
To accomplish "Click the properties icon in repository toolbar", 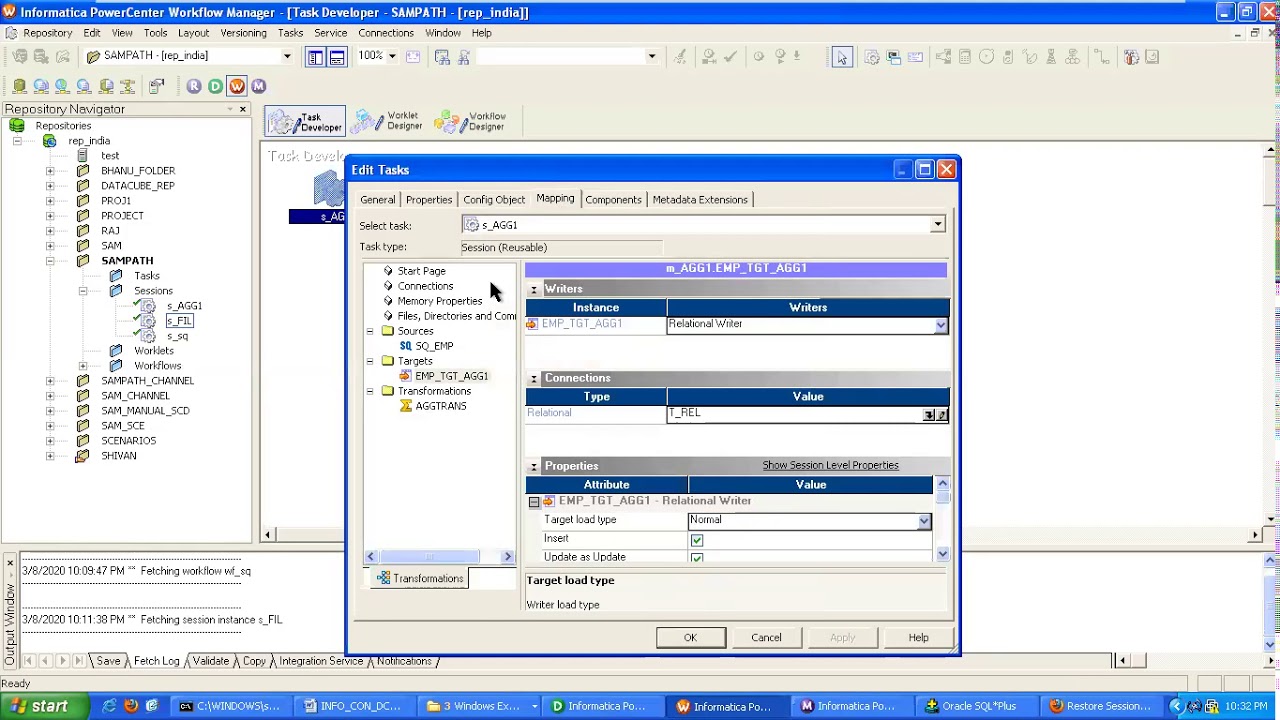I will (x=156, y=87).
